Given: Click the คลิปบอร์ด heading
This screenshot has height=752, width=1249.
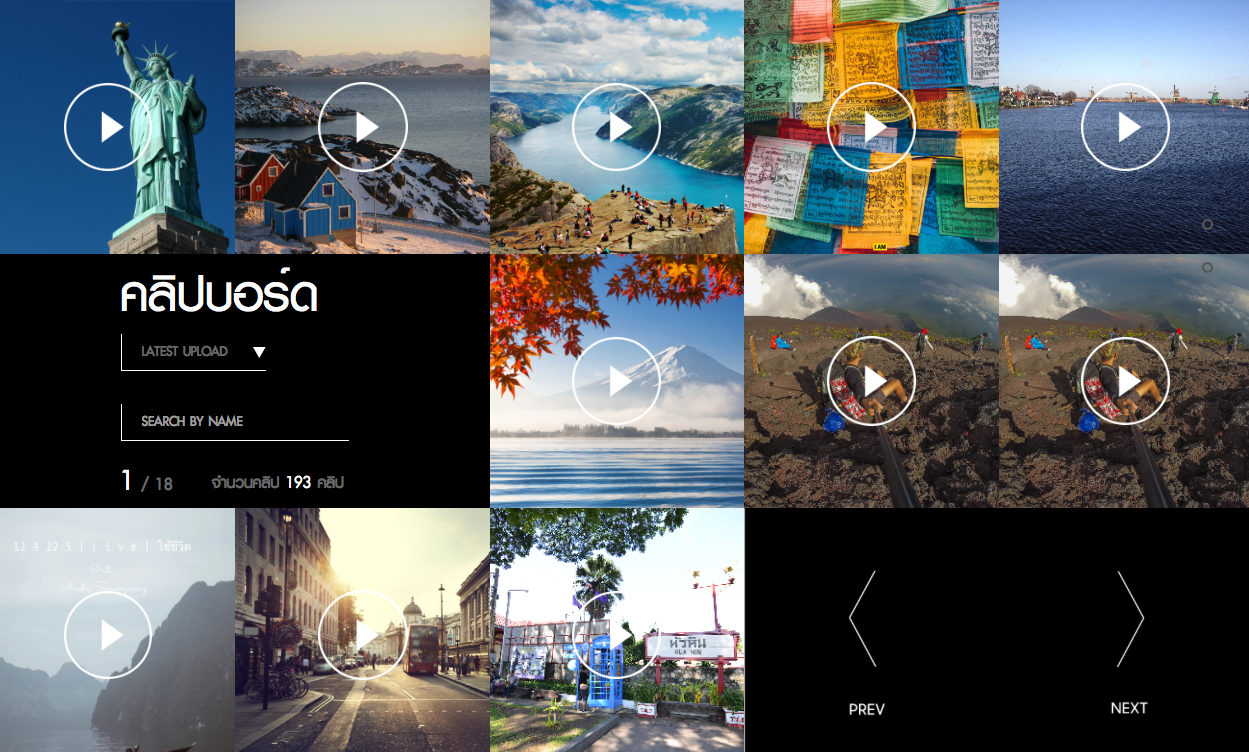Looking at the screenshot, I should click(x=219, y=295).
